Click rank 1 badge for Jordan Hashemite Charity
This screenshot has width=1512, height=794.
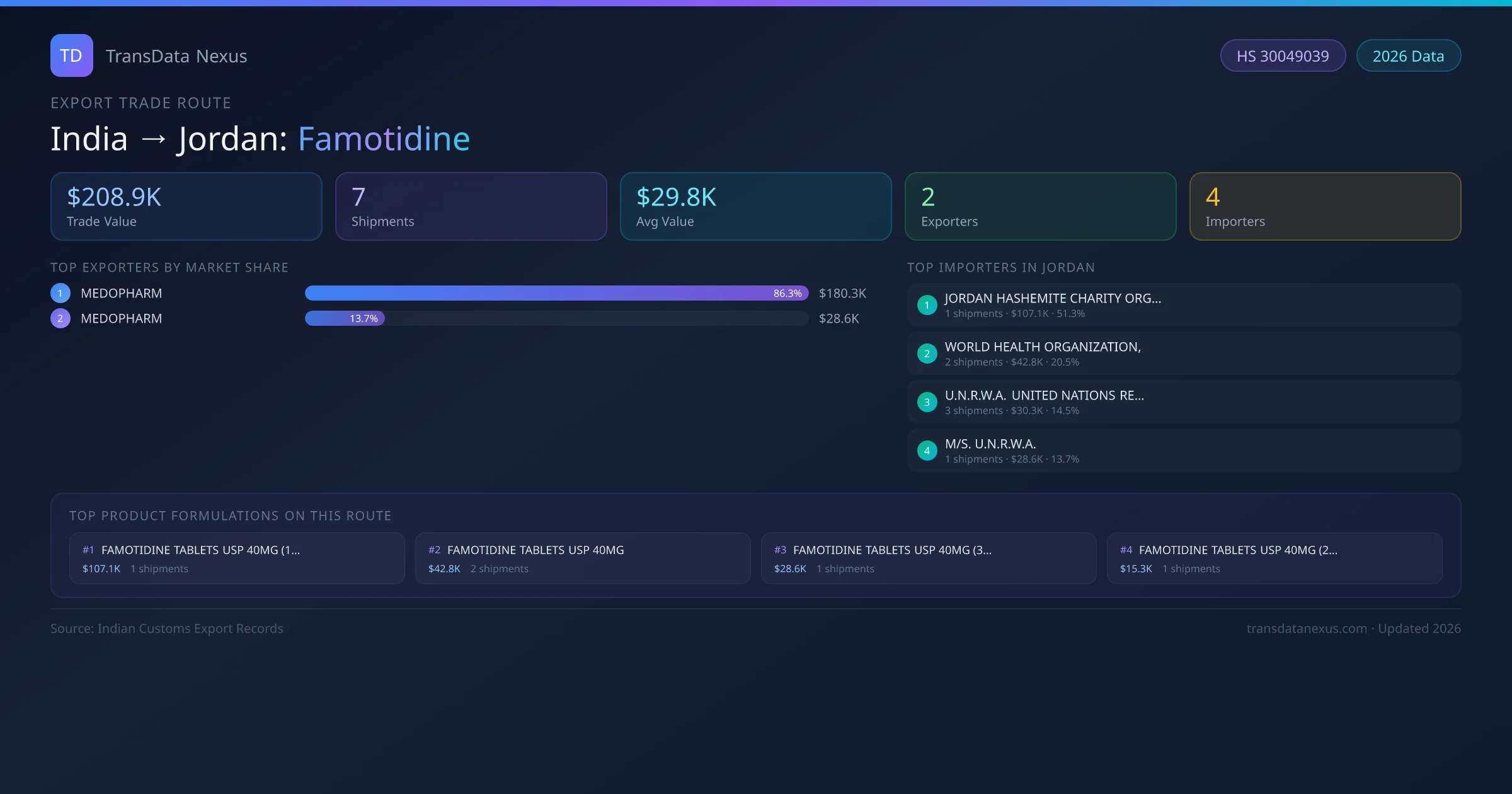tap(927, 305)
